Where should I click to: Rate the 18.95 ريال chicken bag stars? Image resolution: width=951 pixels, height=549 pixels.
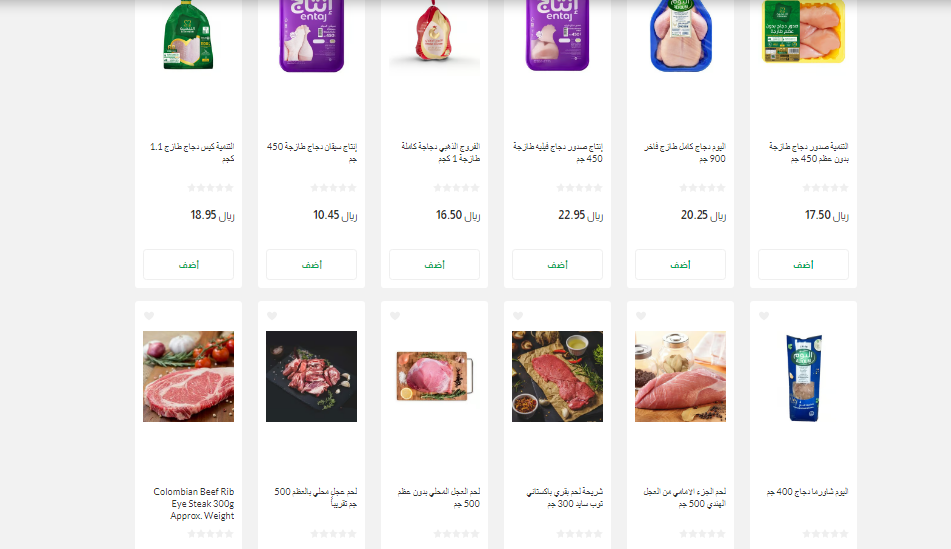point(210,188)
